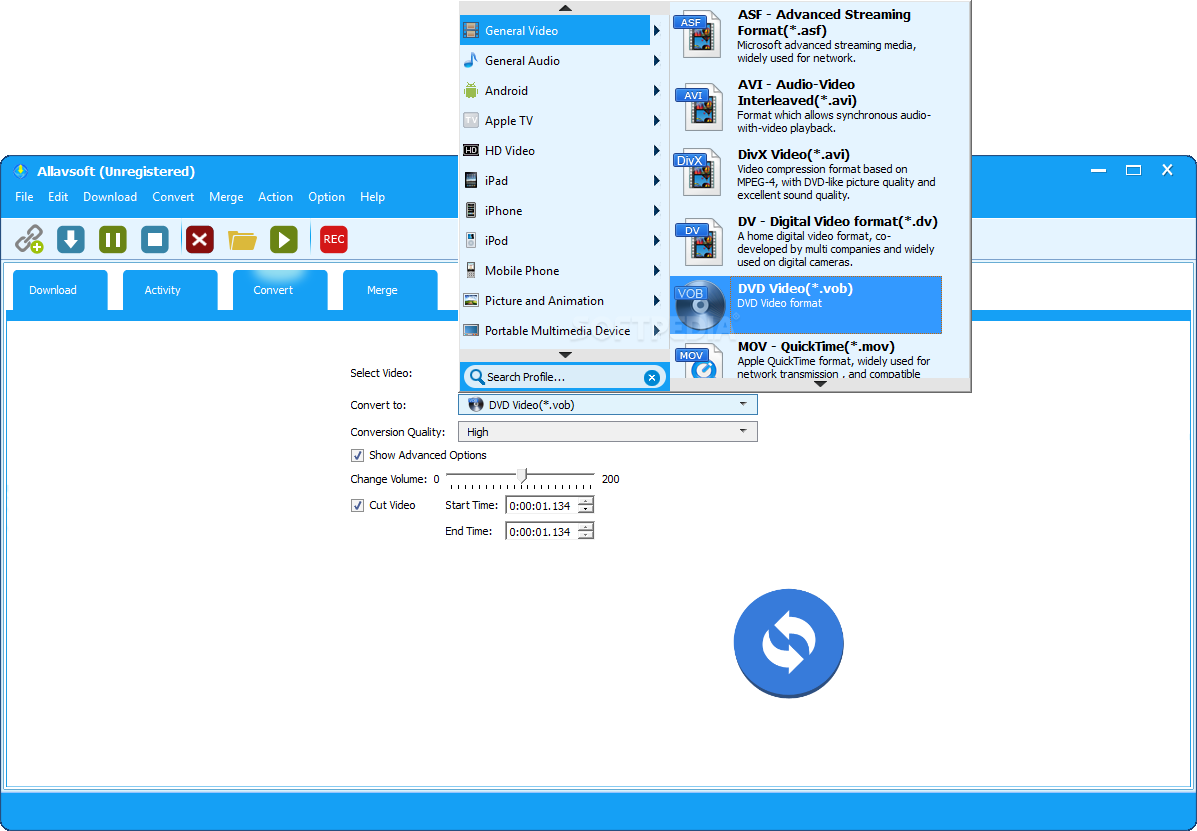Click the blue stop toolbar icon

[155, 240]
